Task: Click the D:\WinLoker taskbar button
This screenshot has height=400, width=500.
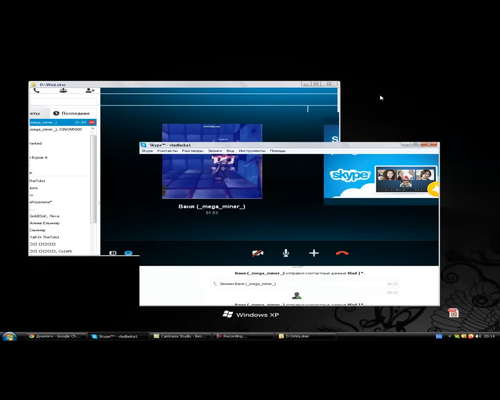Action: (x=306, y=336)
